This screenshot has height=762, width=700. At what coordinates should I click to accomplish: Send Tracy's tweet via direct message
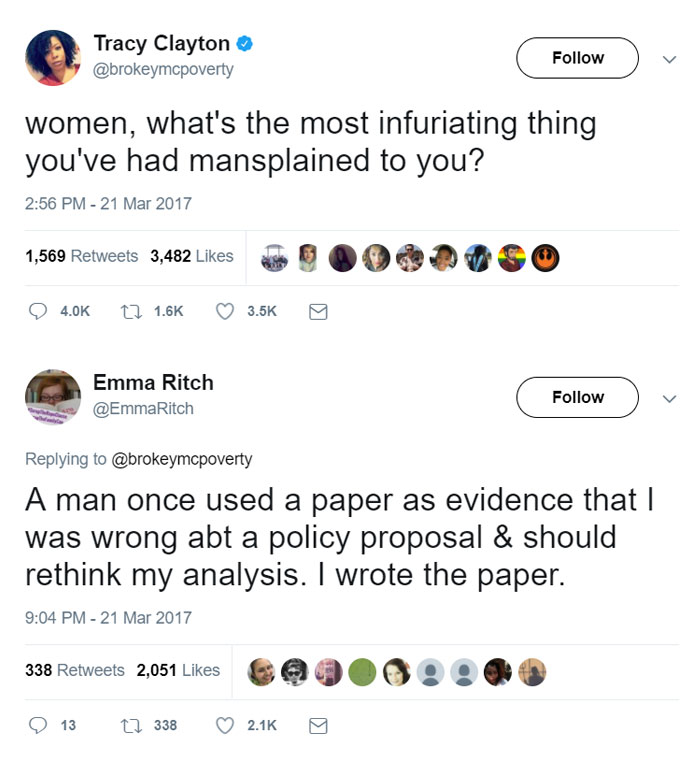tap(318, 312)
